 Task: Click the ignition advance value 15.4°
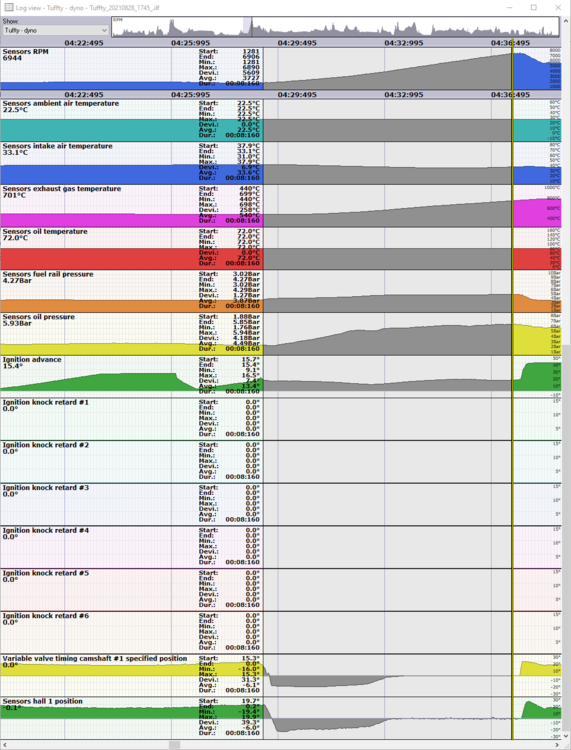(12, 366)
